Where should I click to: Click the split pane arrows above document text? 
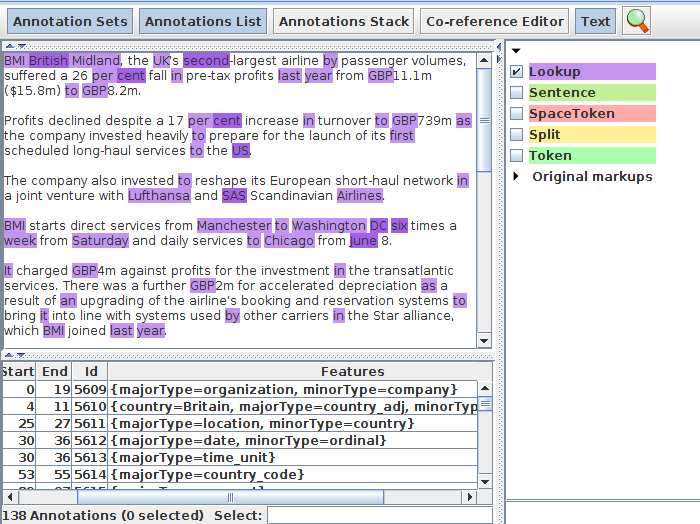tap(10, 46)
